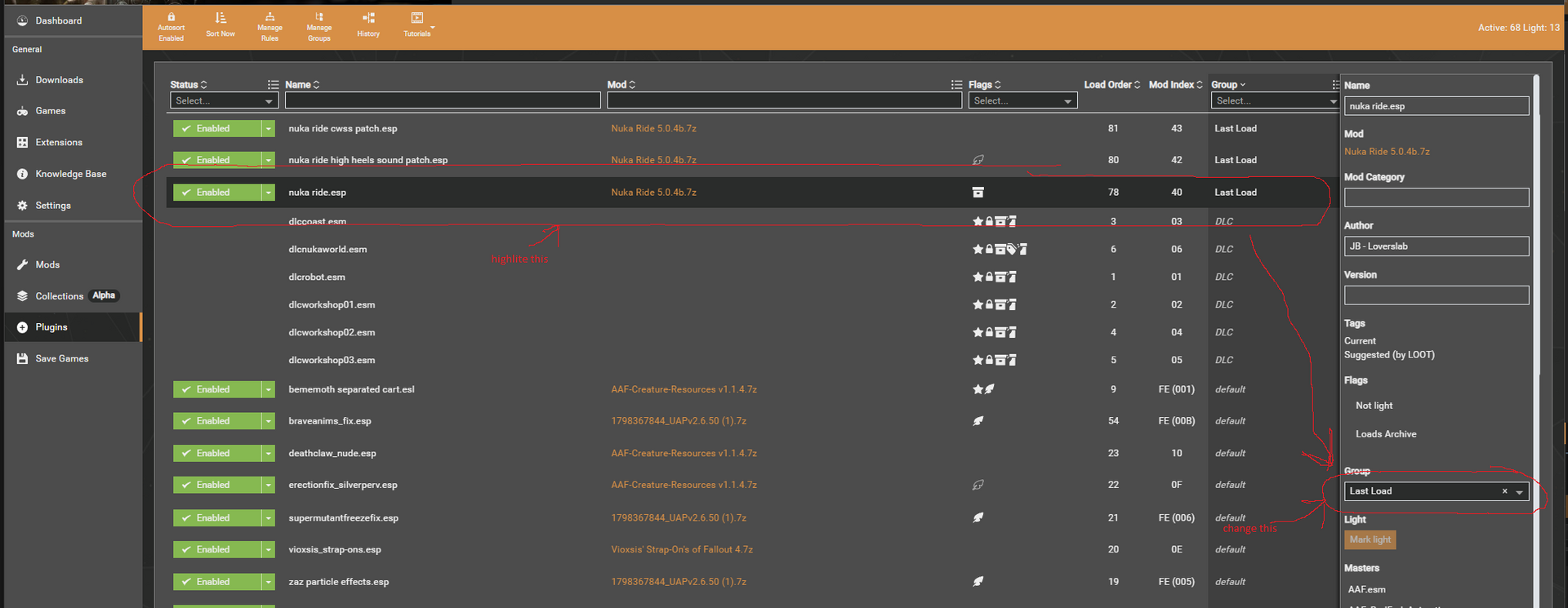Toggle Autosort Enabled in the toolbar
1568x608 pixels.
coord(171,27)
